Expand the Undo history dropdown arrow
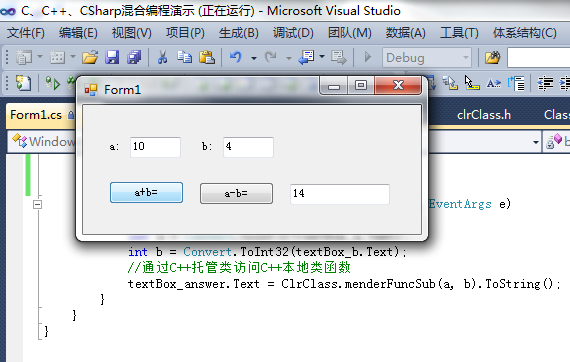 click(254, 57)
